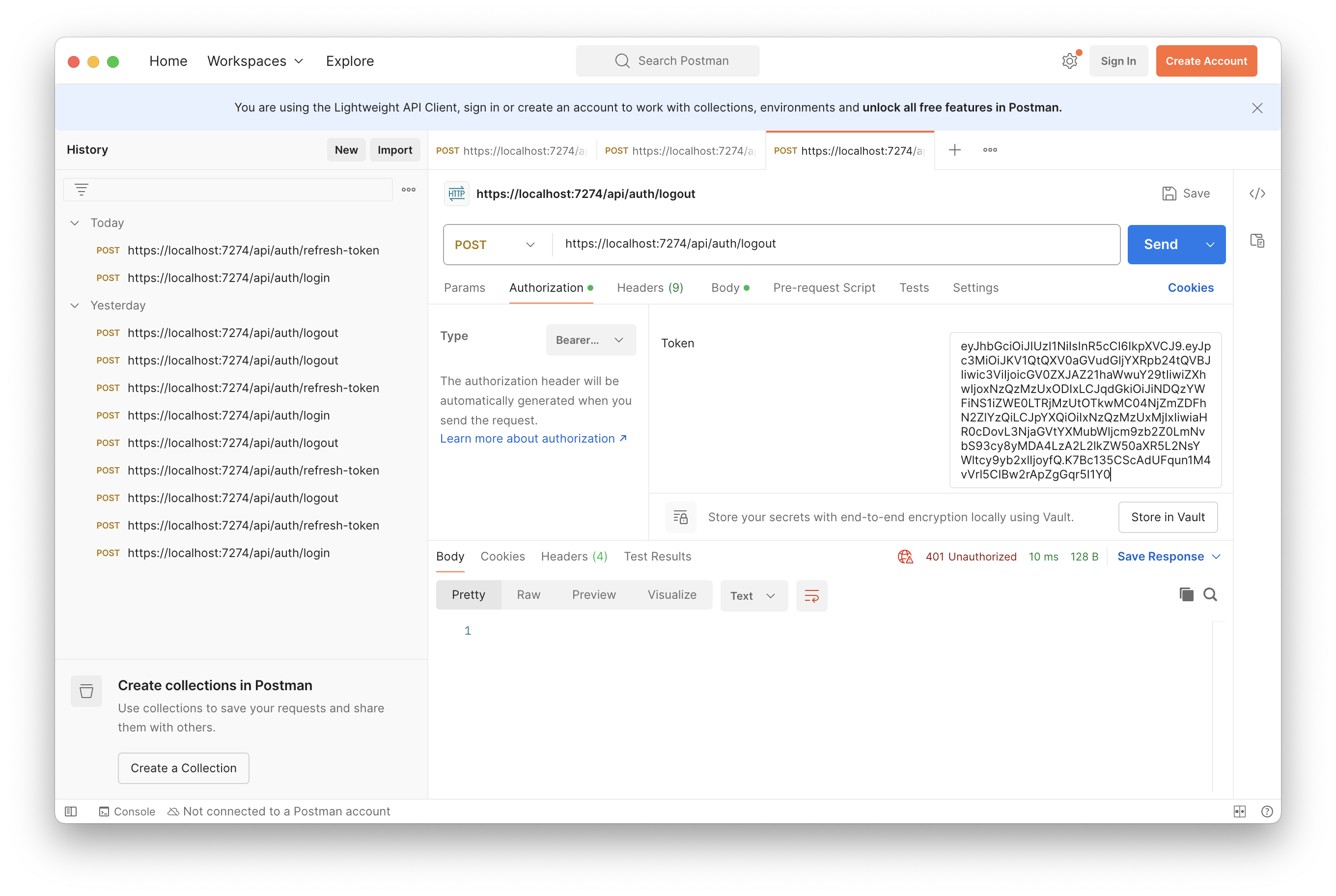Switch to the Headers (9) request tab
This screenshot has width=1336, height=896.
(x=650, y=287)
